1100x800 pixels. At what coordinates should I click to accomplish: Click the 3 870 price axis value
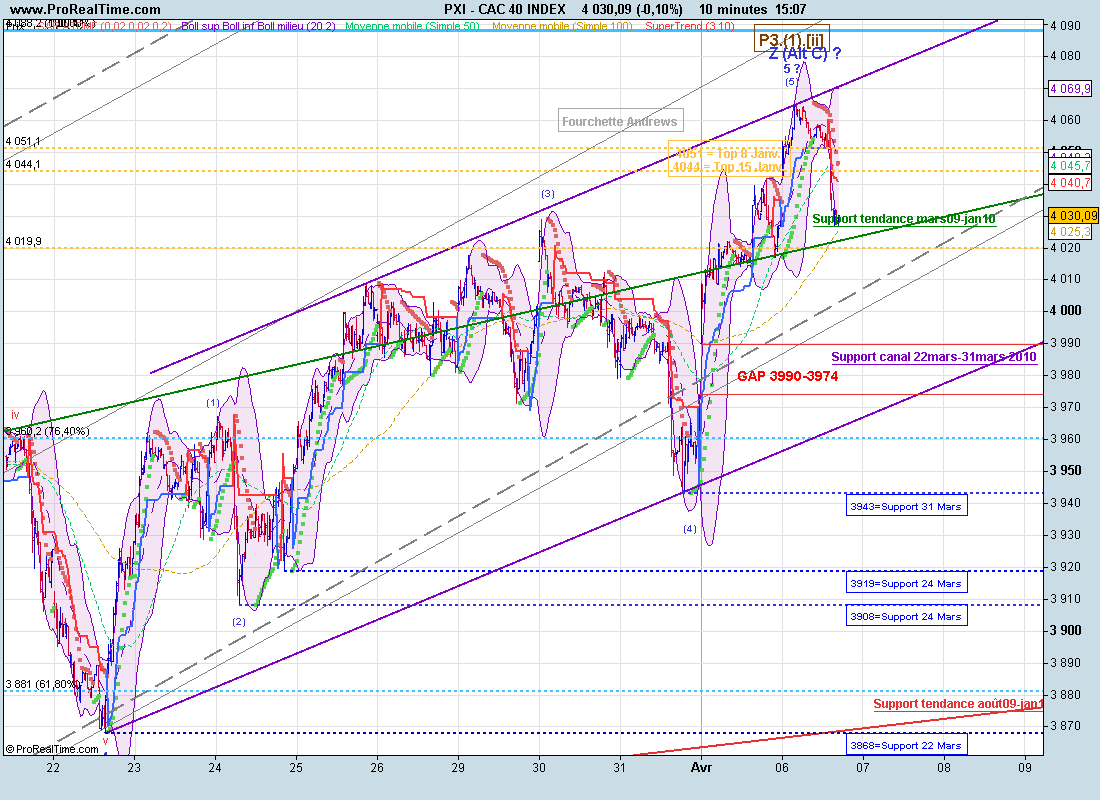[x=1066, y=726]
